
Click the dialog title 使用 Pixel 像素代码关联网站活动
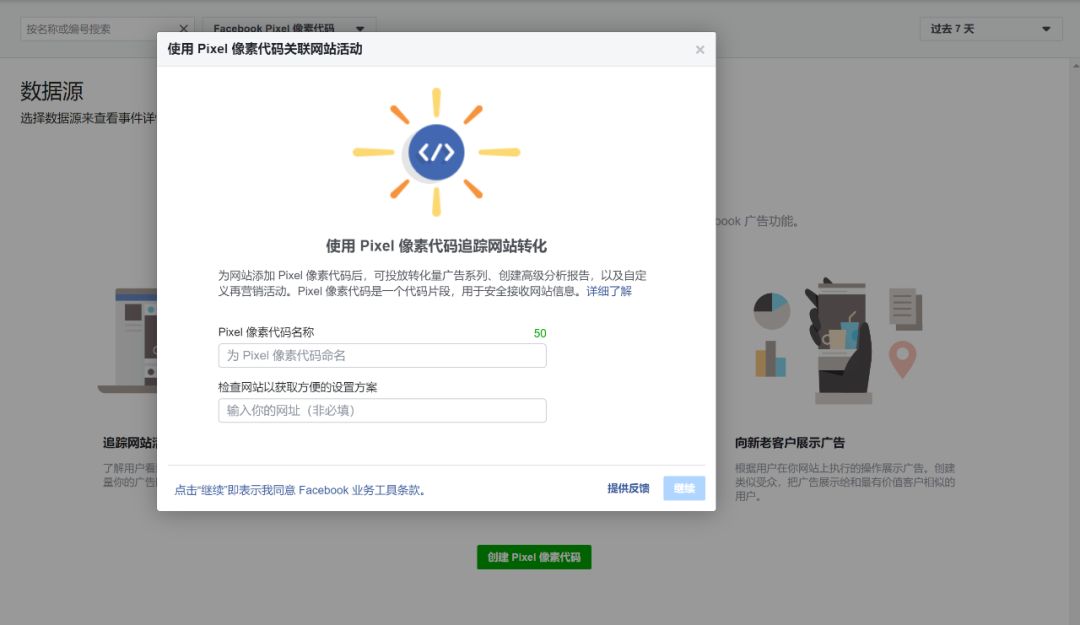pyautogui.click(x=265, y=49)
